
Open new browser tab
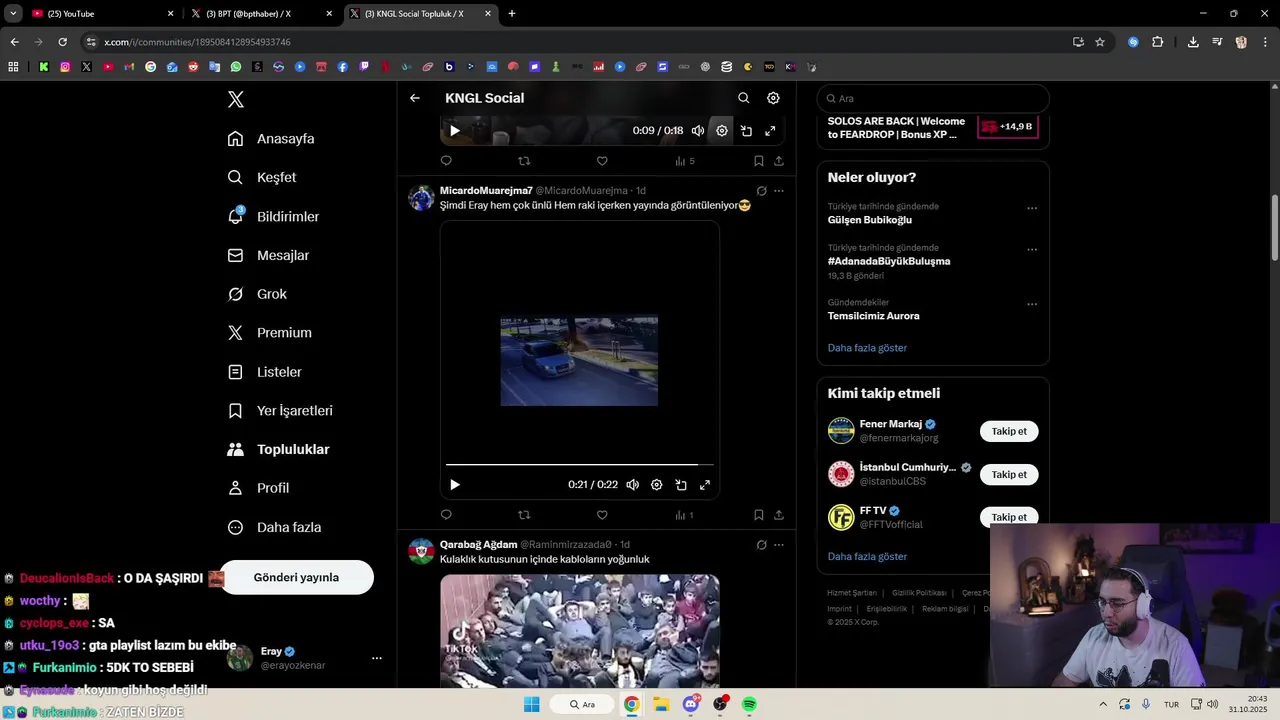coord(512,14)
